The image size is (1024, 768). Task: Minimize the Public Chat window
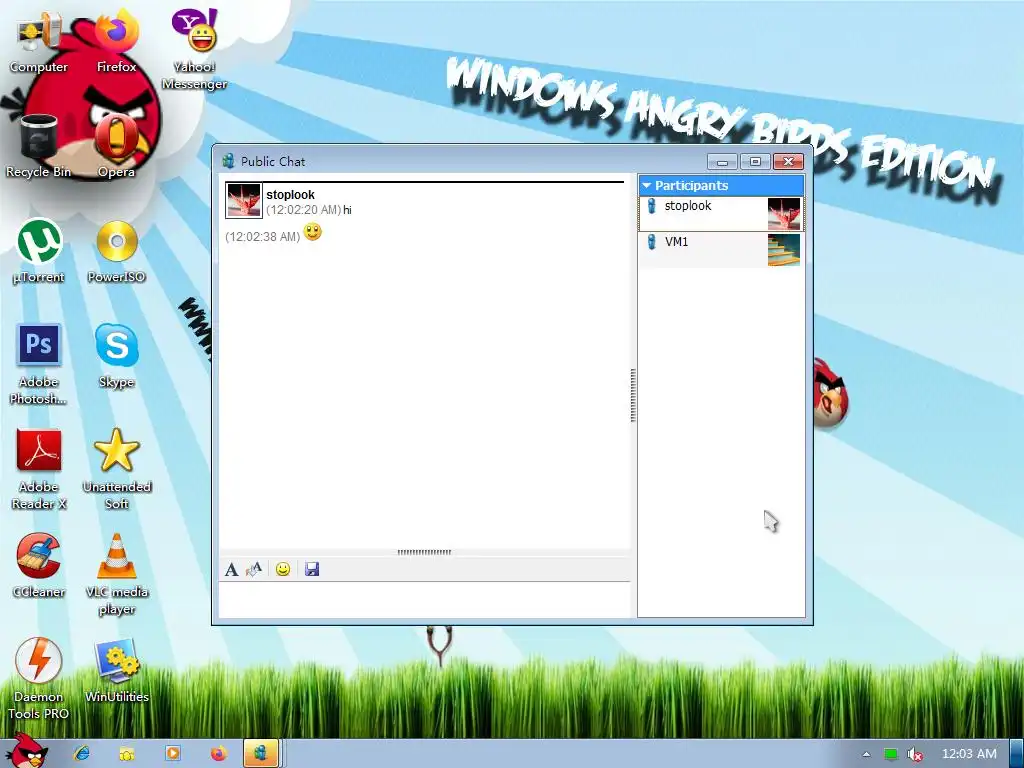722,161
